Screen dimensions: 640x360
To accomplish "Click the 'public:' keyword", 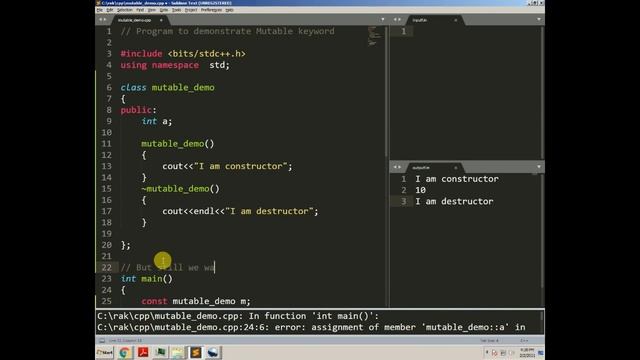I will pos(138,110).
